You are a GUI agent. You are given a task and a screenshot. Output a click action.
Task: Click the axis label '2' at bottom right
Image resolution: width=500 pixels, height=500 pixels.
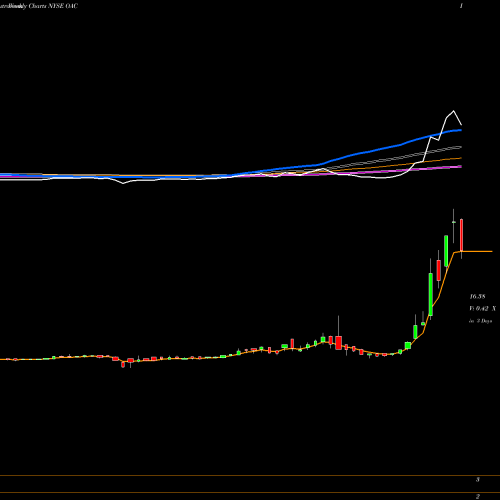coord(478,497)
